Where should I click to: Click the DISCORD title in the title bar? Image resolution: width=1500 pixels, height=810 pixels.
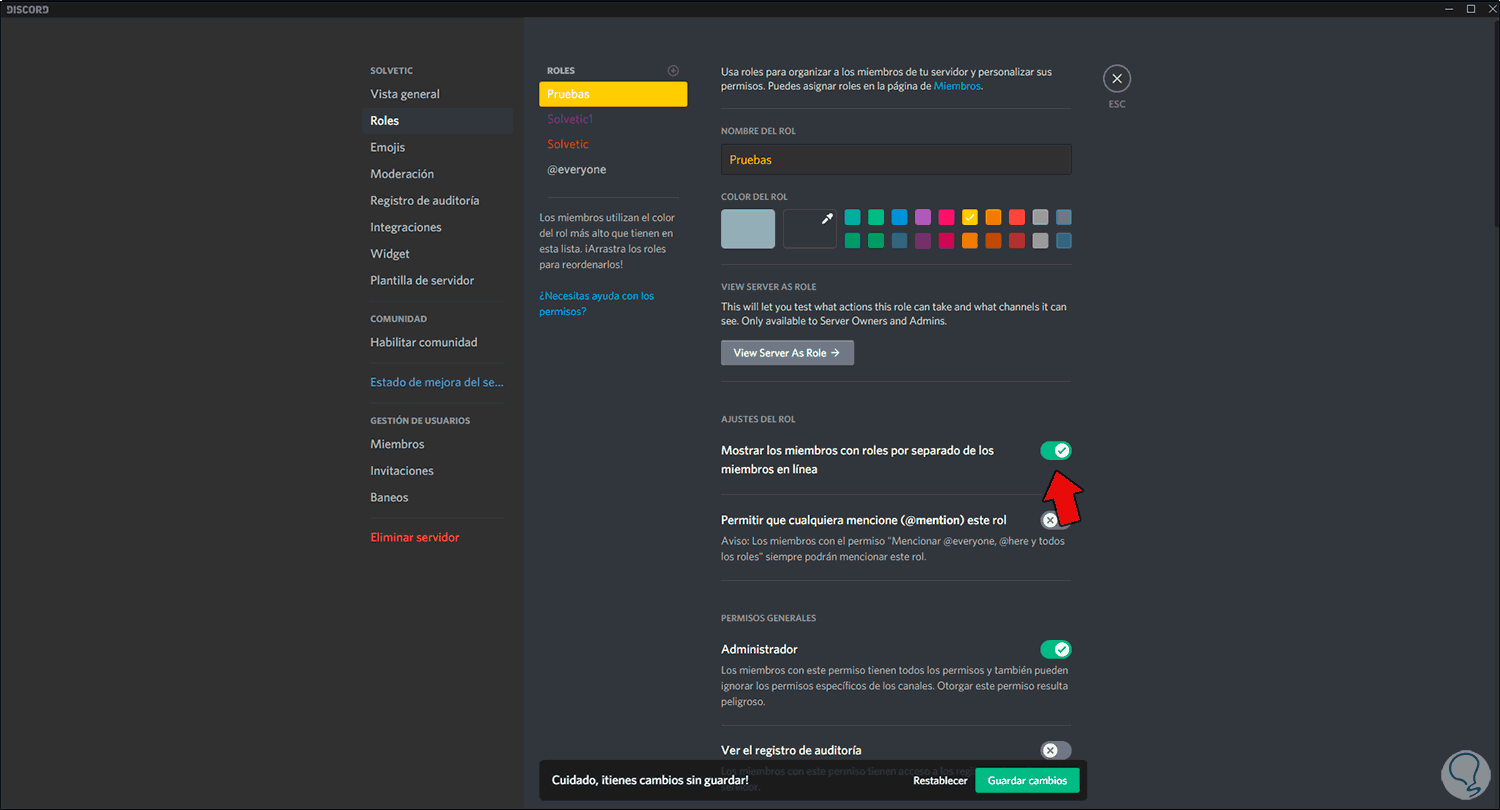28,9
